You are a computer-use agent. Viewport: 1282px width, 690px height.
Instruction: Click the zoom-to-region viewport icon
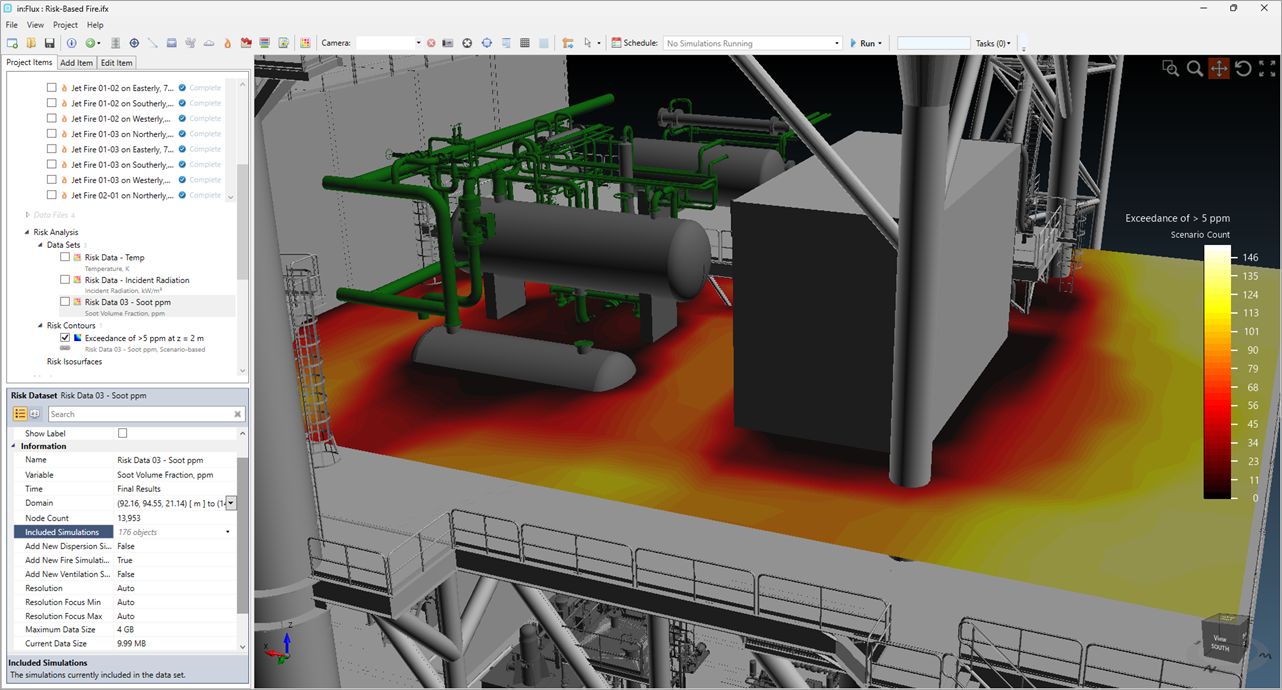[x=1170, y=68]
